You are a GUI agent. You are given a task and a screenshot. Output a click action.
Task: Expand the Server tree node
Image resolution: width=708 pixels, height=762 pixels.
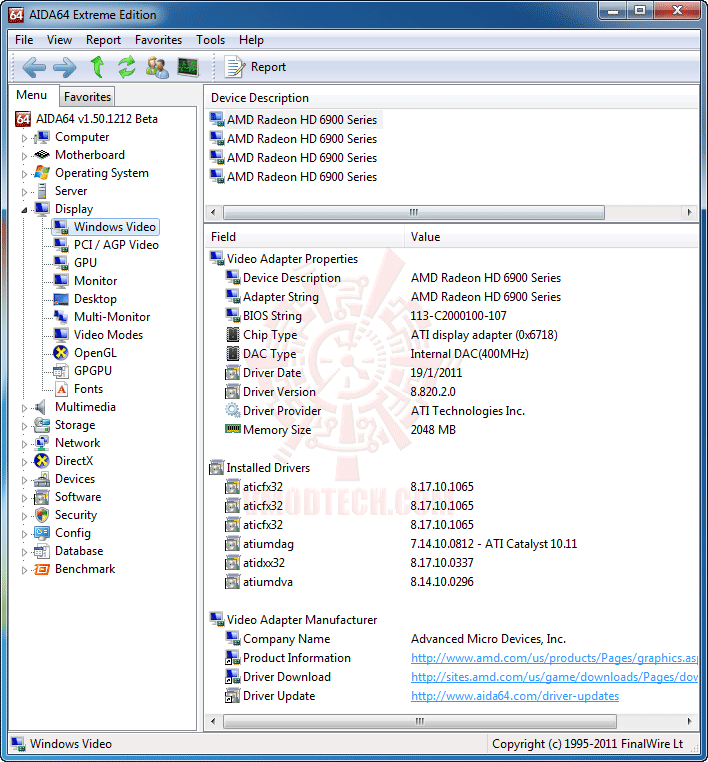(24, 192)
